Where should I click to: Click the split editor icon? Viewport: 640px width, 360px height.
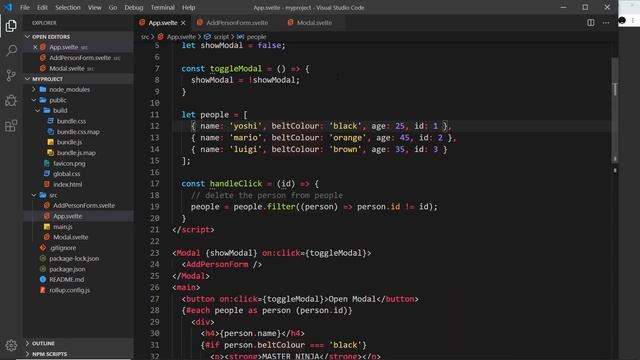[x=590, y=23]
